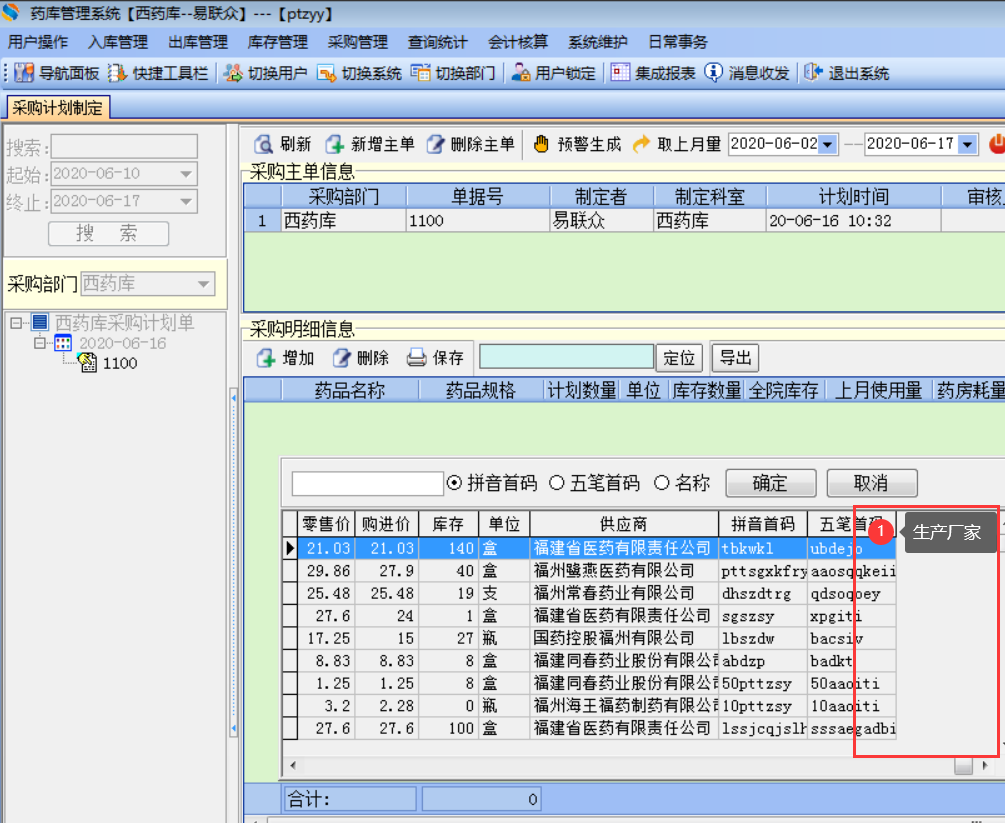Click the light-blue locate input field

[567, 358]
